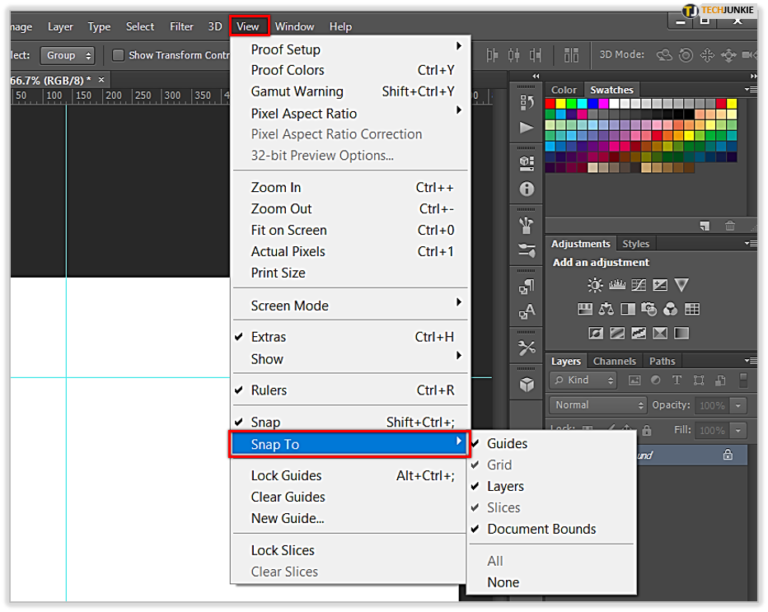The image size is (768, 612).
Task: Add a Hue/Saturation adjustment
Action: coord(585,309)
